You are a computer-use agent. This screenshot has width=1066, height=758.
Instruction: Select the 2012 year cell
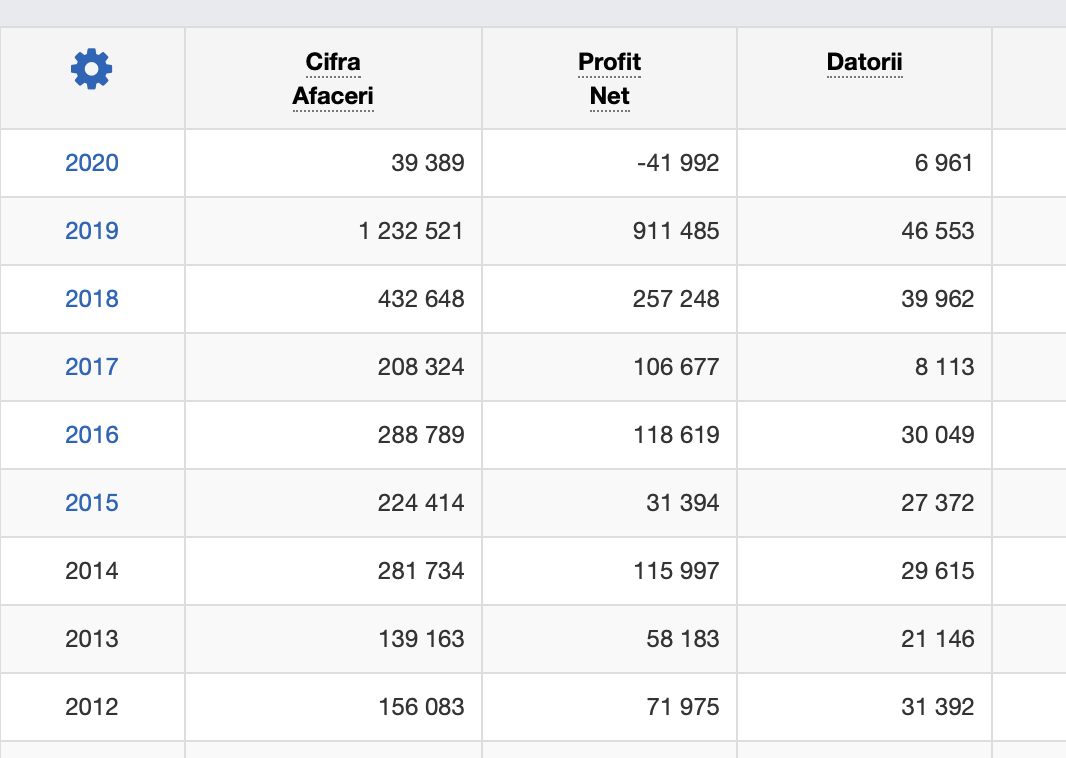[x=92, y=707]
